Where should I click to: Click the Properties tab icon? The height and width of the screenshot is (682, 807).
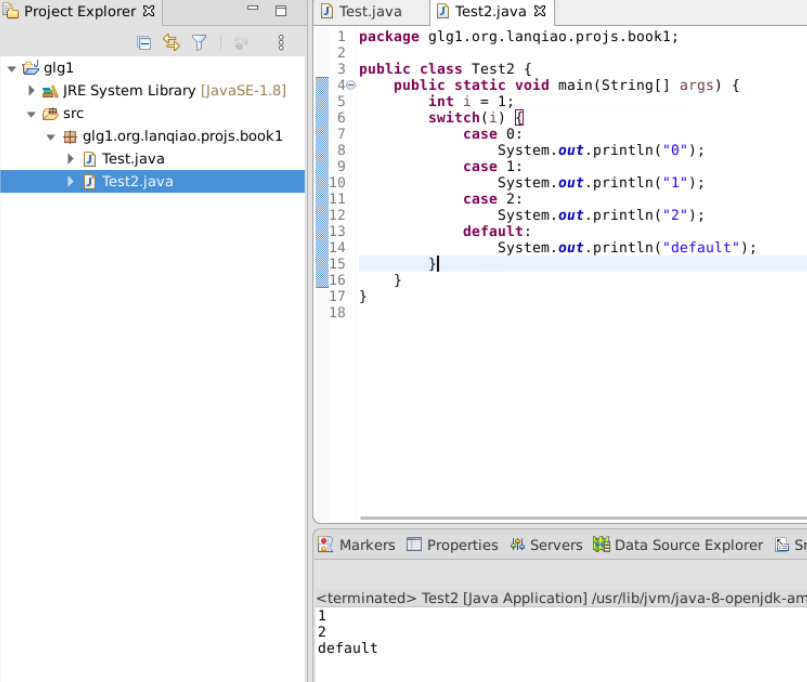click(414, 544)
